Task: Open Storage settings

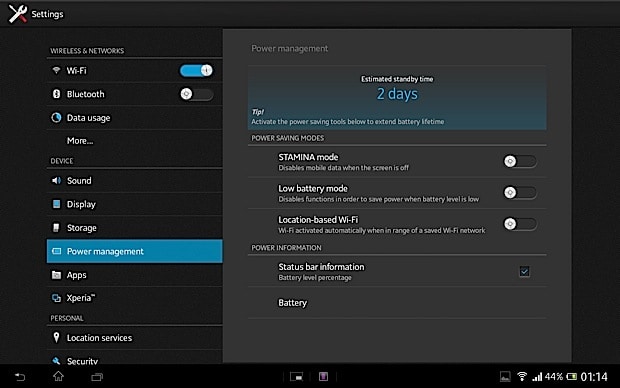Action: pyautogui.click(x=134, y=228)
